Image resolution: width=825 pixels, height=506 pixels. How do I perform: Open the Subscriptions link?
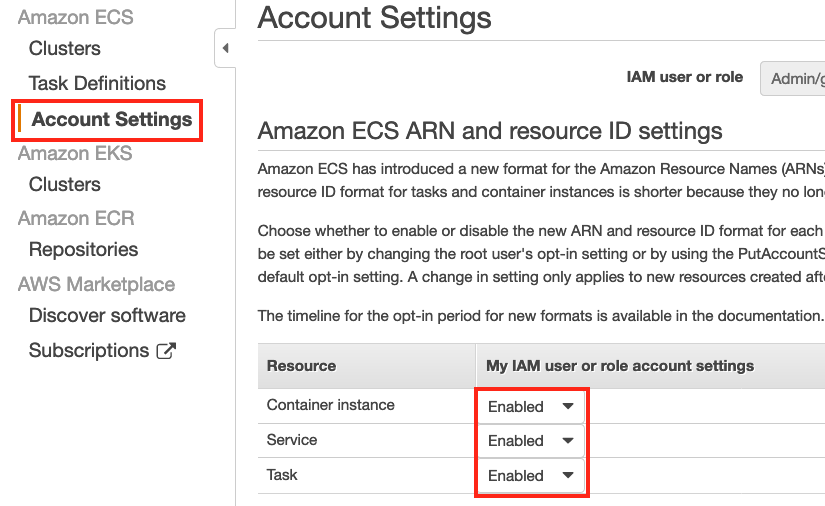pyautogui.click(x=89, y=350)
